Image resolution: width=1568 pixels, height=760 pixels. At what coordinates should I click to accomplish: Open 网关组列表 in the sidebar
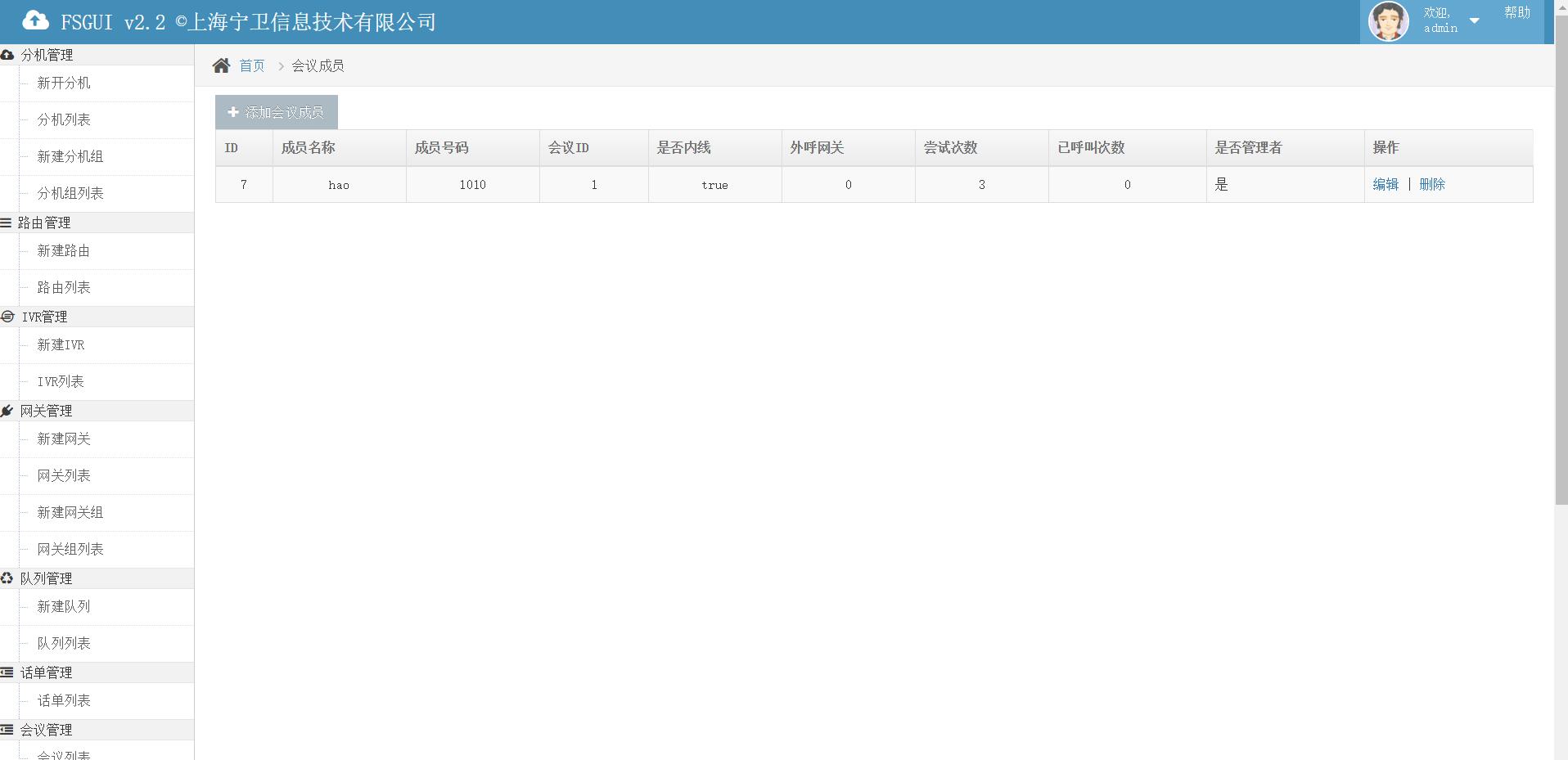[x=70, y=550]
